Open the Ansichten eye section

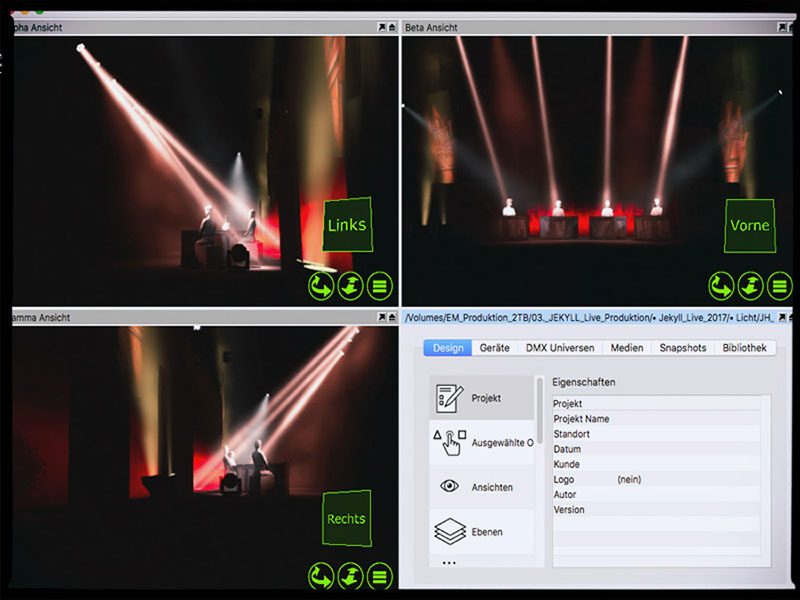pos(482,487)
